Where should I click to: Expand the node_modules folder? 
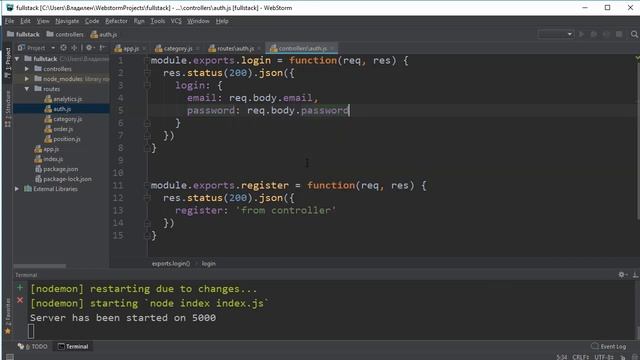[27, 79]
